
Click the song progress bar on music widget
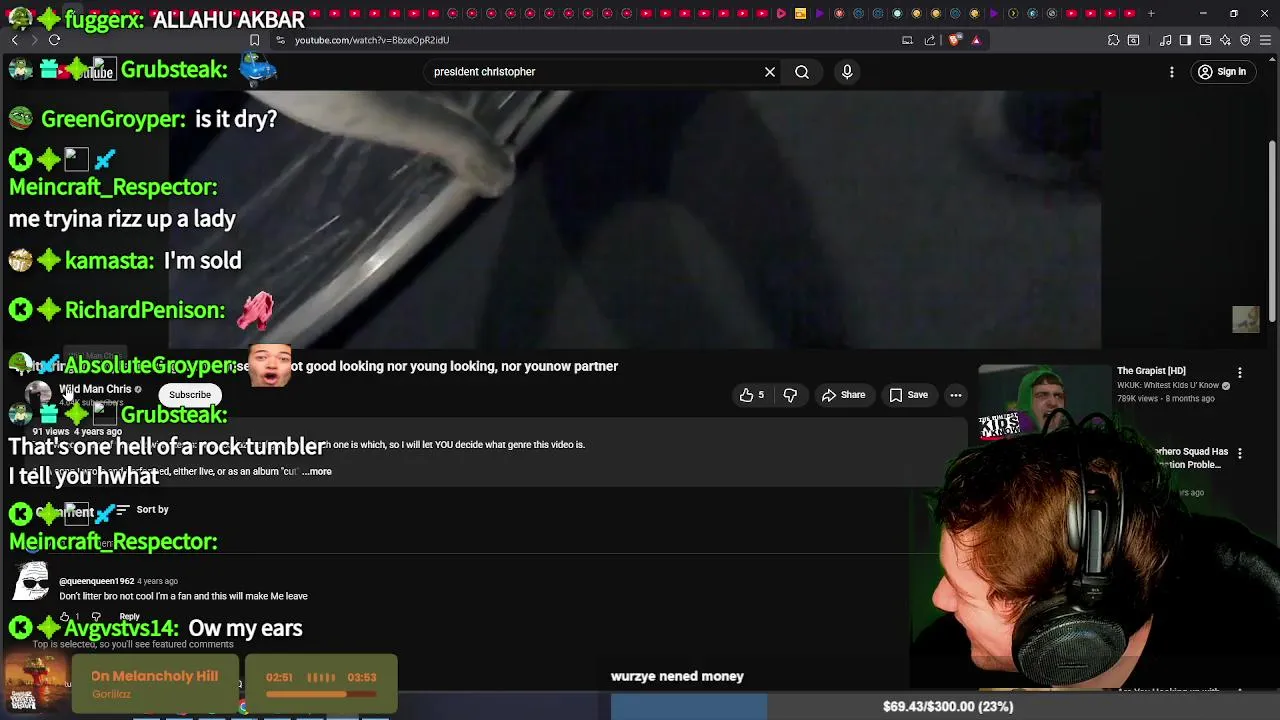tap(320, 694)
